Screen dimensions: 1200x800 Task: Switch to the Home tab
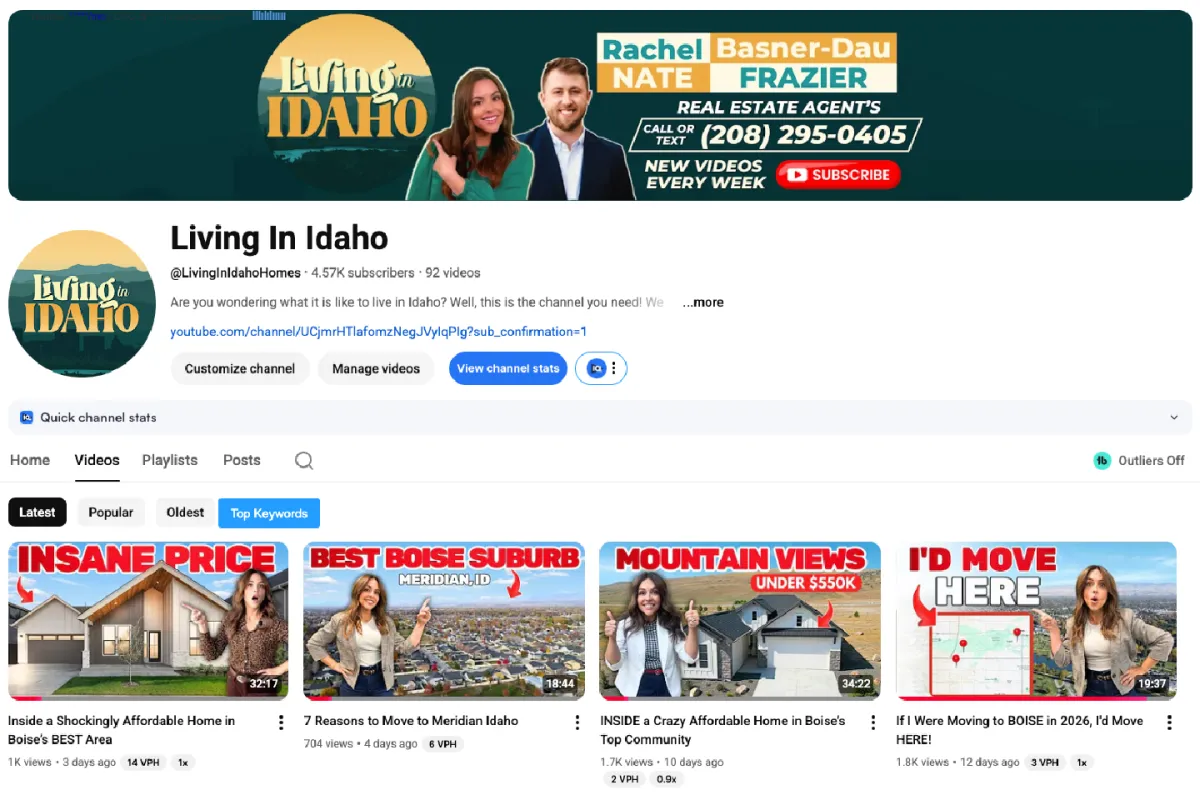[30, 460]
